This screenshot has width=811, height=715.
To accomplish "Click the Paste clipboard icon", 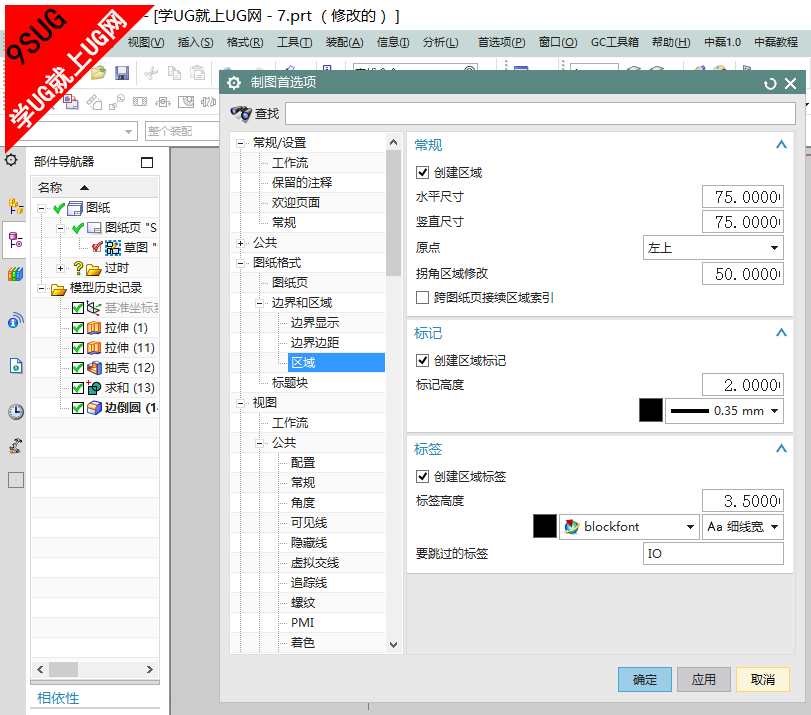I will [198, 73].
